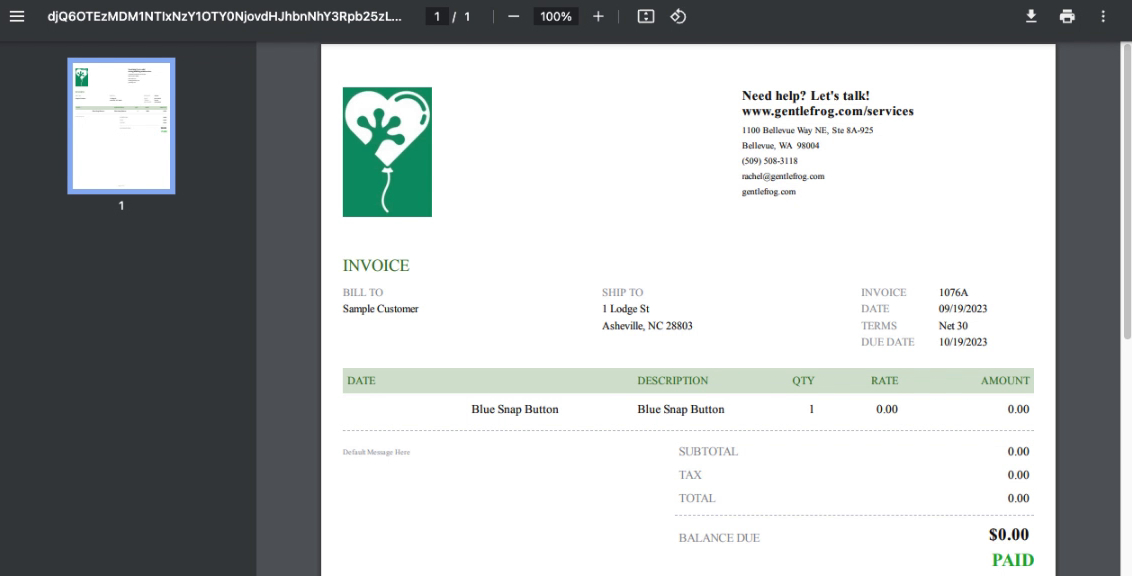Click the 100% zoom level field

556,16
